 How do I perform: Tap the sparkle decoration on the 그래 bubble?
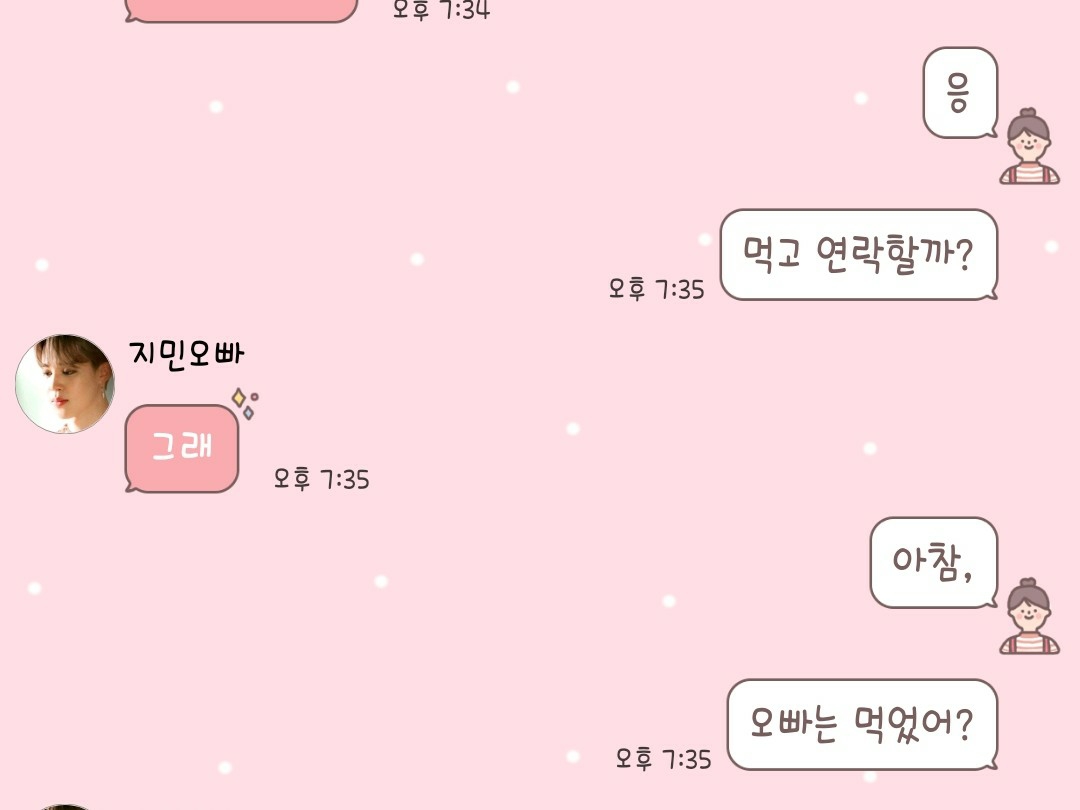pos(245,403)
